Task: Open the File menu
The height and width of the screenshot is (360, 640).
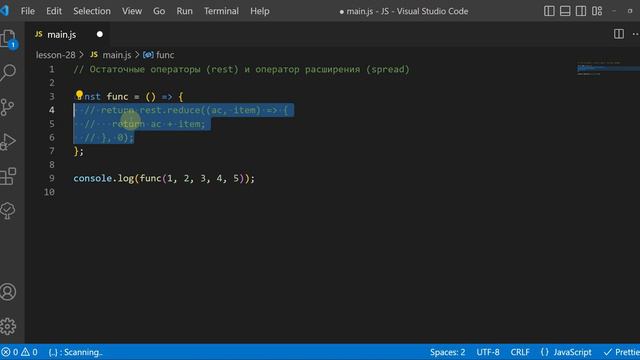Action: point(27,11)
